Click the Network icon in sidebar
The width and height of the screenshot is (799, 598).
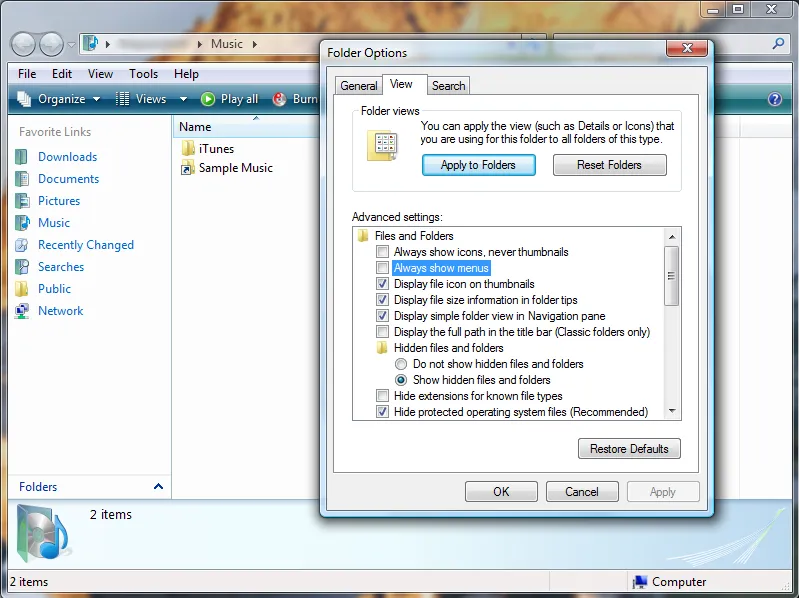22,311
